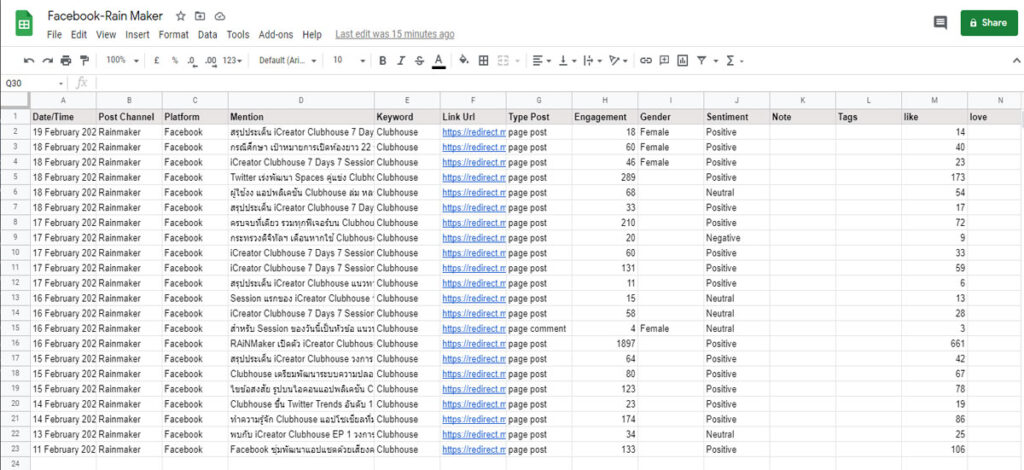Open the Google Sheets home icon

pos(24,24)
